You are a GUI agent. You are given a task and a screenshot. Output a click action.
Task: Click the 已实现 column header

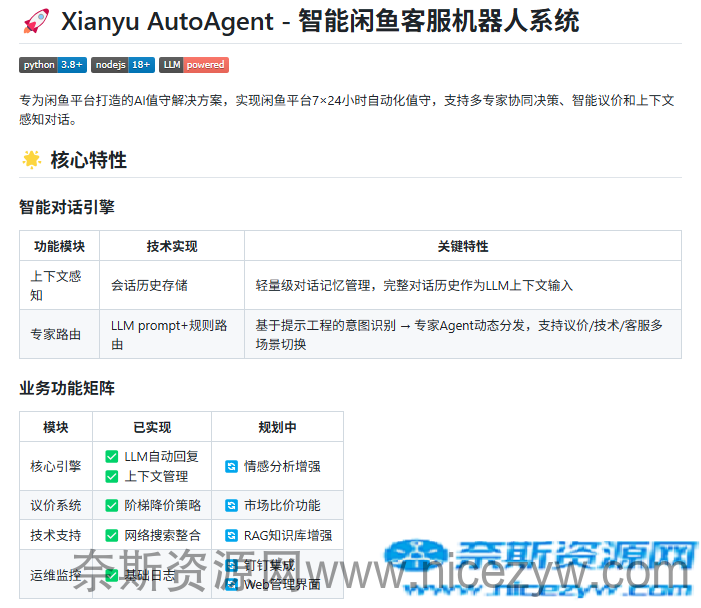point(152,427)
